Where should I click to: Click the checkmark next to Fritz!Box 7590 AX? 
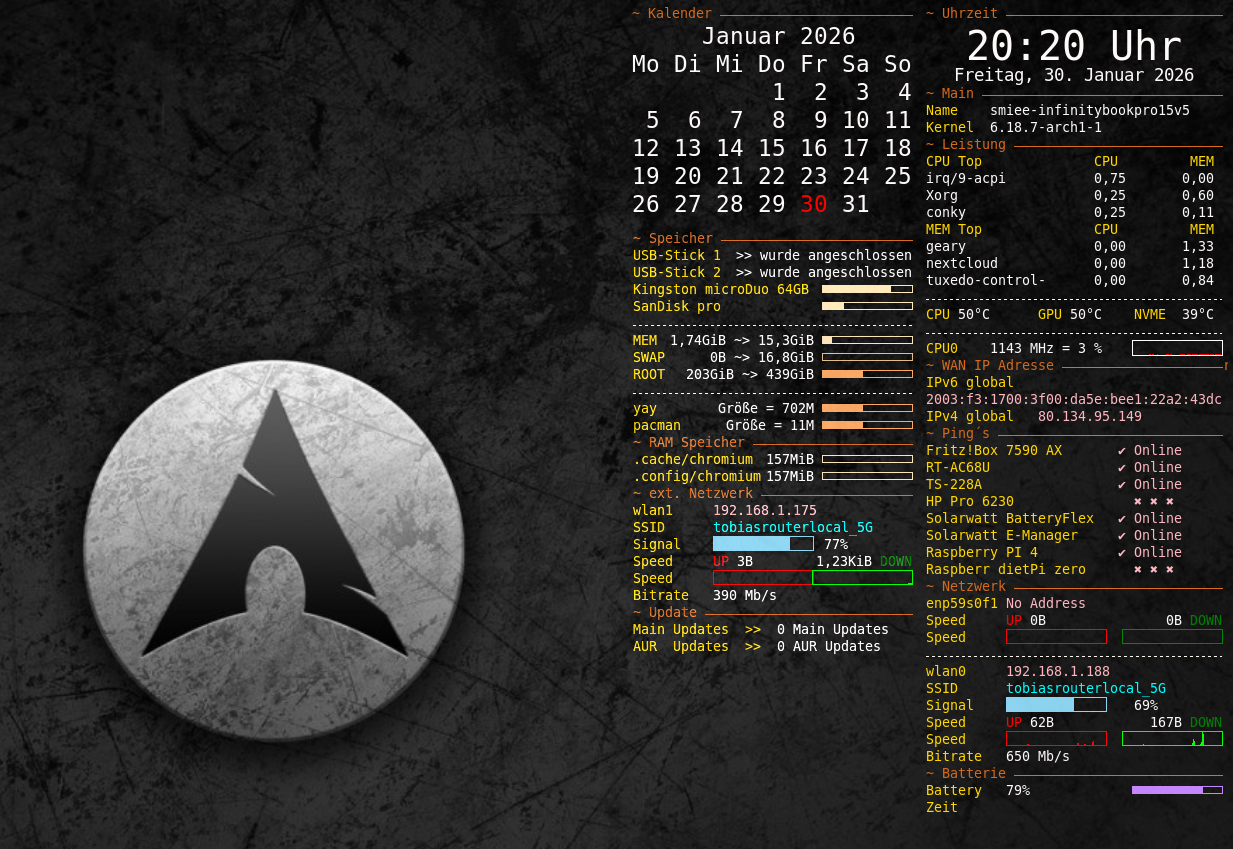tap(1122, 451)
